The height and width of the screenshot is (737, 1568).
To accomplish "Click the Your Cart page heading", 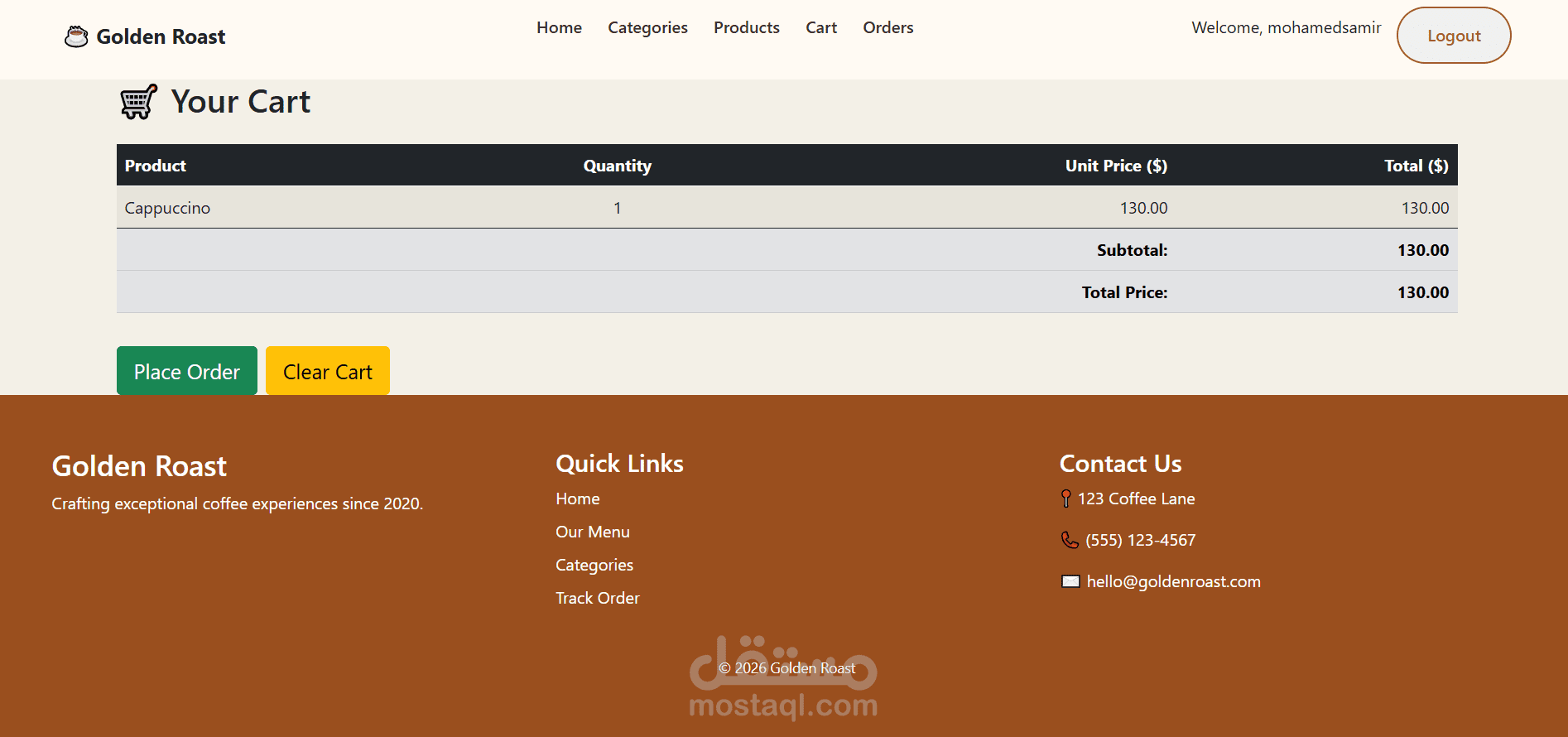I will 241,102.
